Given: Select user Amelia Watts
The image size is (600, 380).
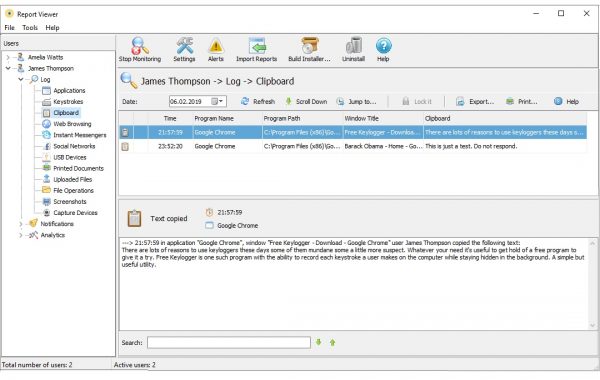Looking at the screenshot, I should [x=45, y=57].
